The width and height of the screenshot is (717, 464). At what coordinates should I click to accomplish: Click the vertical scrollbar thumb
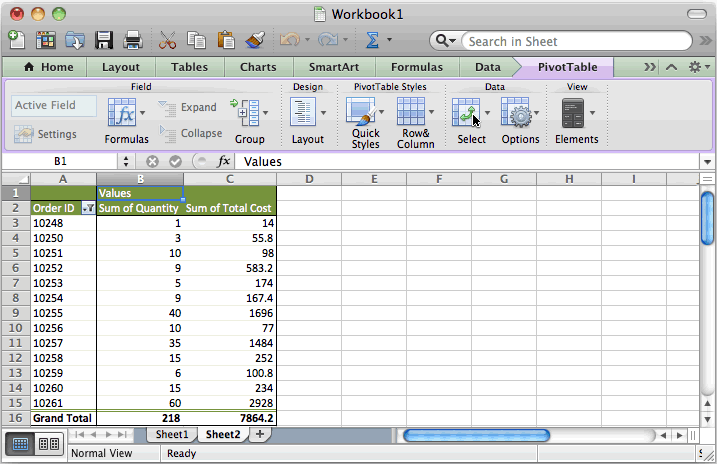[x=707, y=219]
